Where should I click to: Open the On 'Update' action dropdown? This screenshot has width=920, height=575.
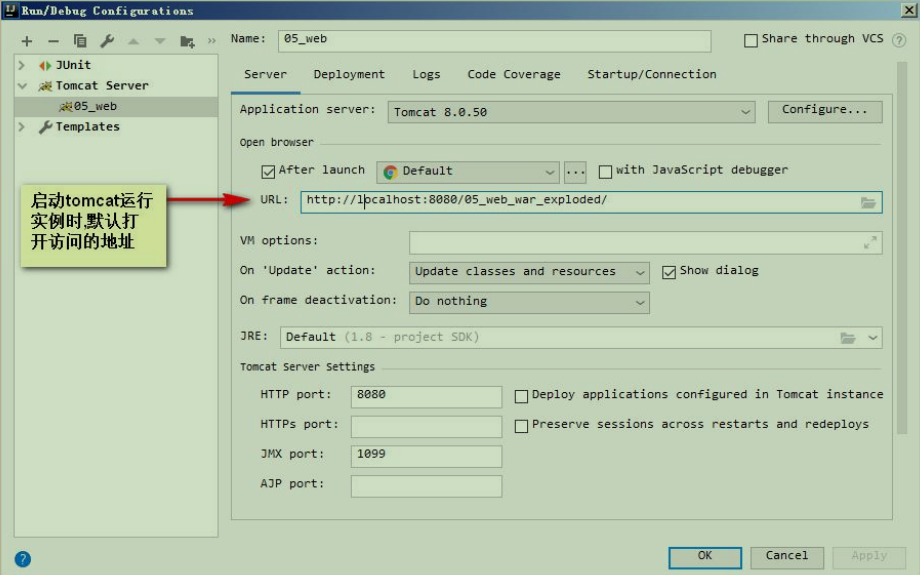click(529, 272)
